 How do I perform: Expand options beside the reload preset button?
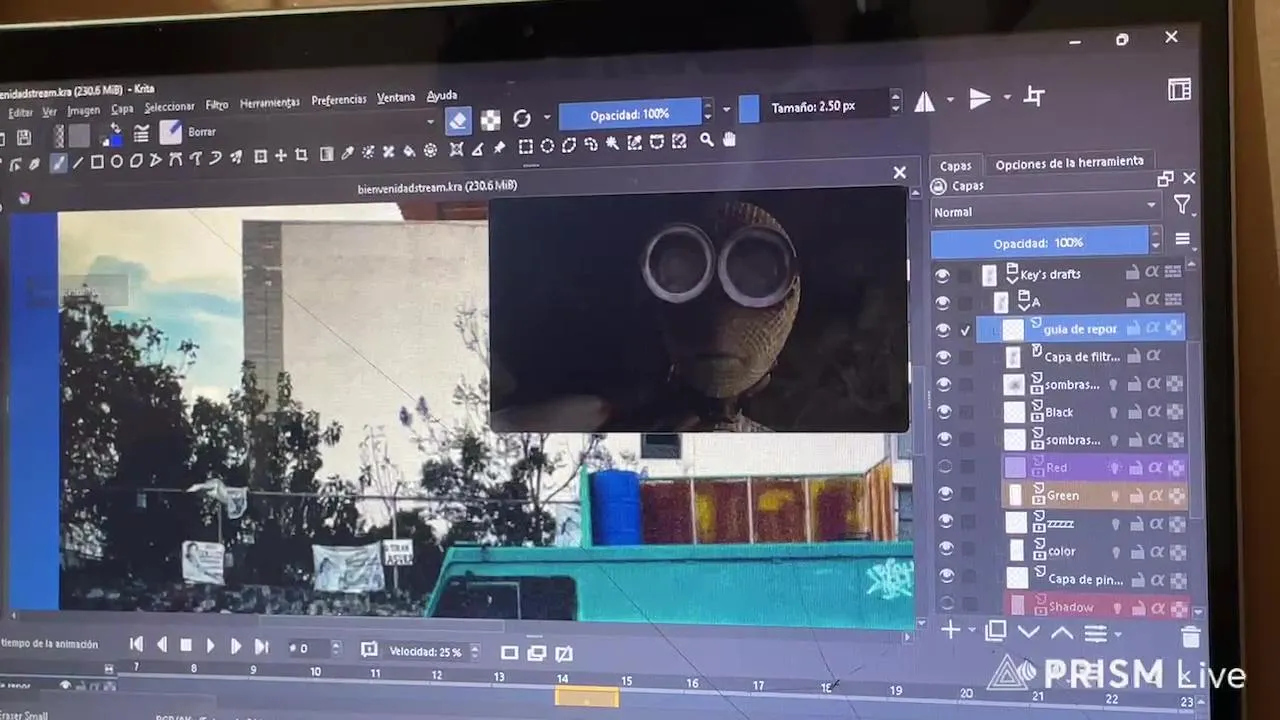tap(546, 118)
